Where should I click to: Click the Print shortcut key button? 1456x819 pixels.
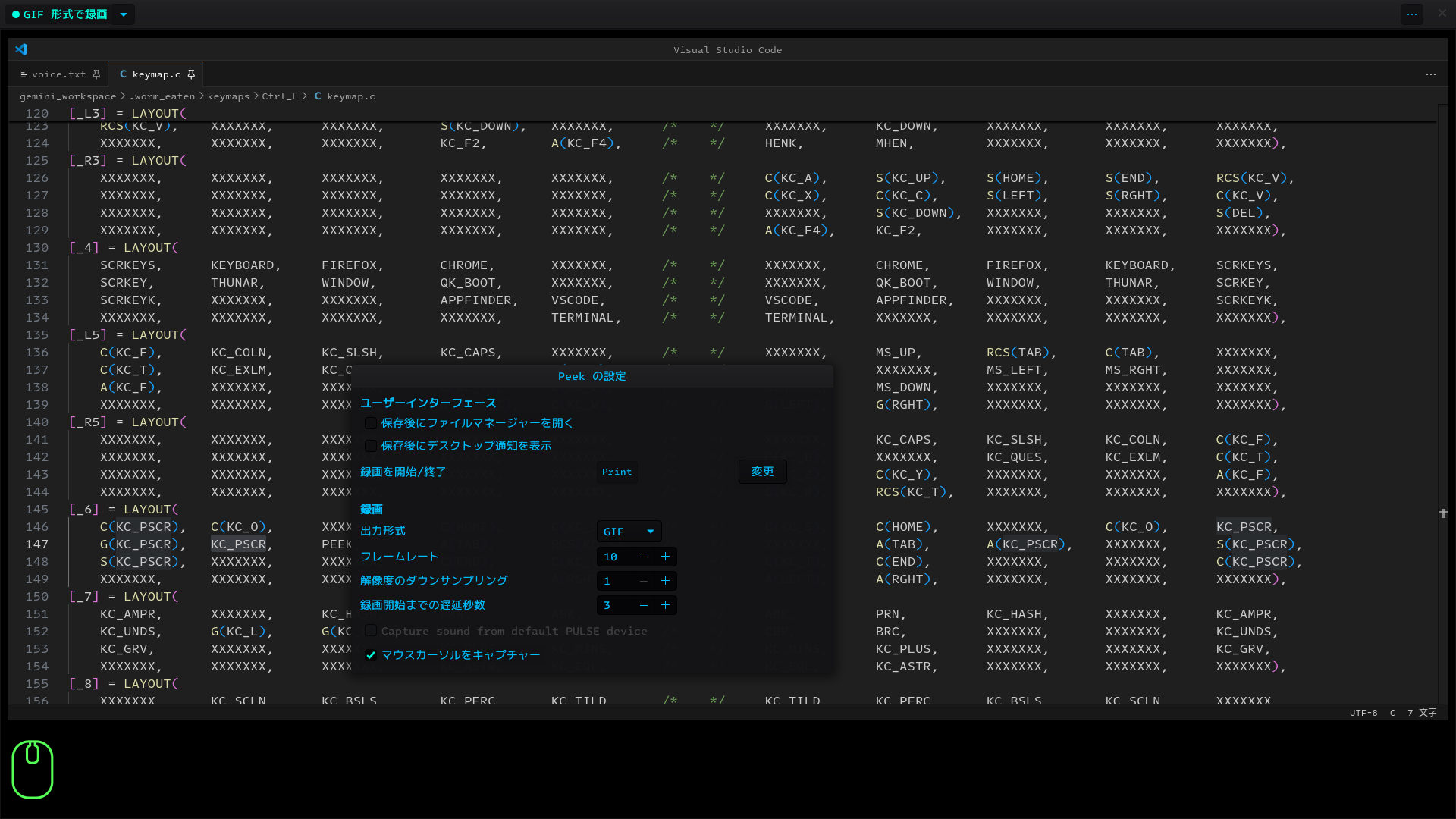(617, 471)
